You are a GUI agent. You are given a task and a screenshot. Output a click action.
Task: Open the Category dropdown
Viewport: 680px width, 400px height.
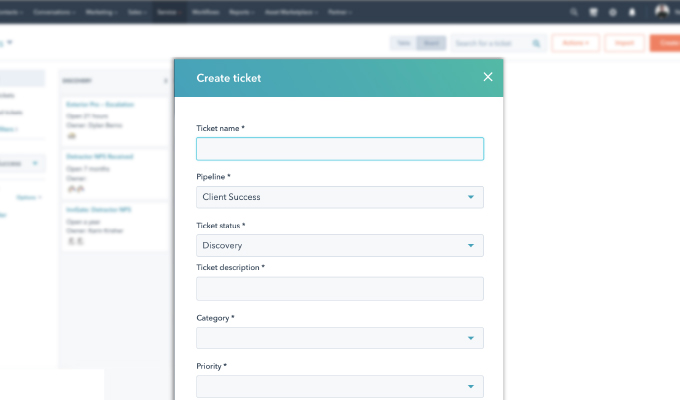click(340, 339)
